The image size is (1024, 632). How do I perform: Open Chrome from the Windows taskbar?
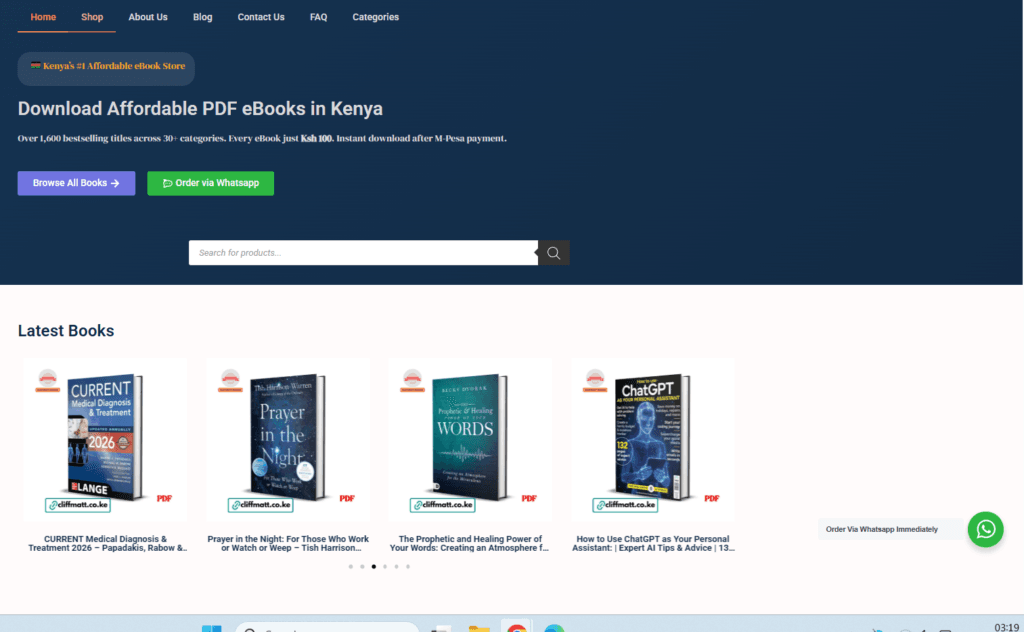(x=517, y=627)
